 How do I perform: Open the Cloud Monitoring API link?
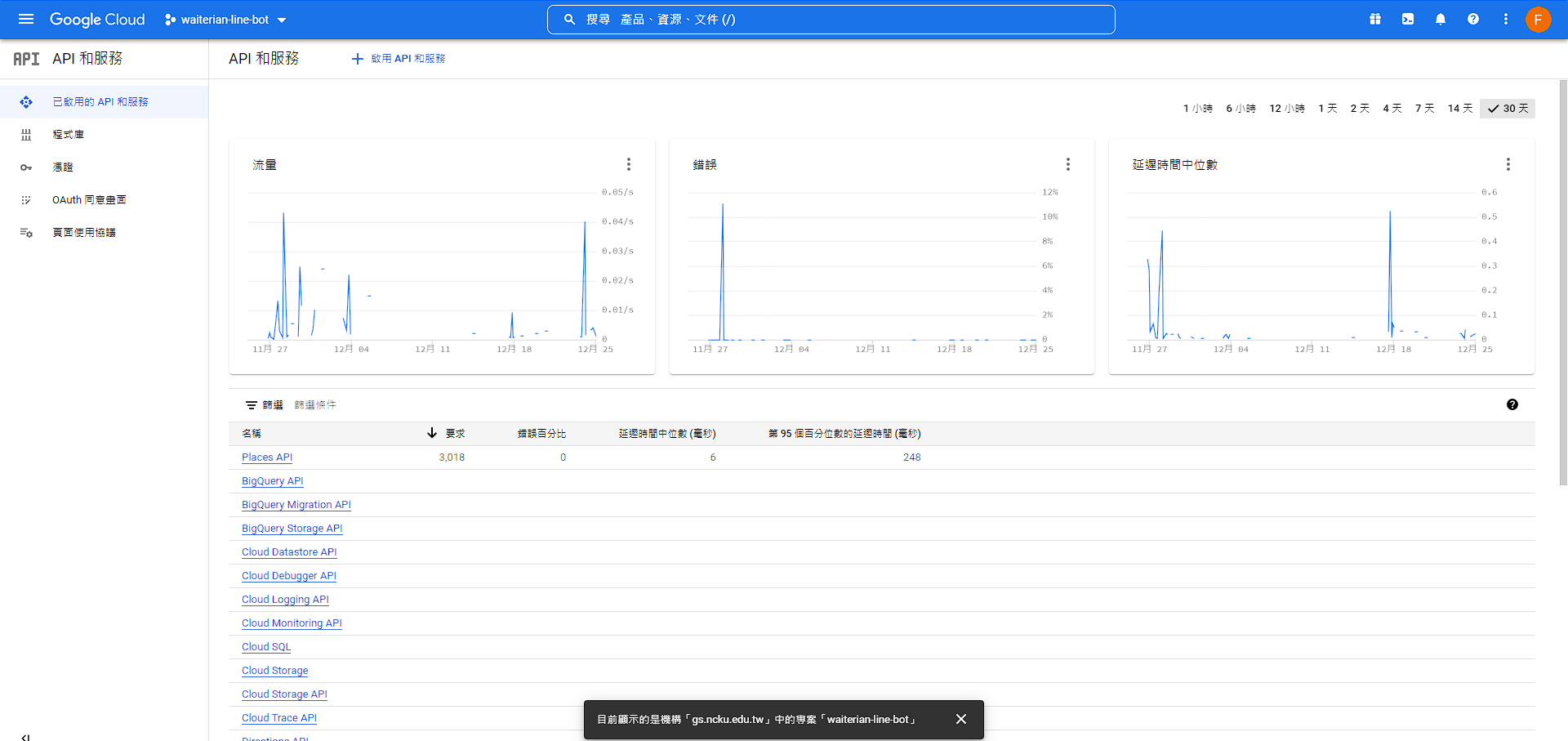tap(292, 623)
